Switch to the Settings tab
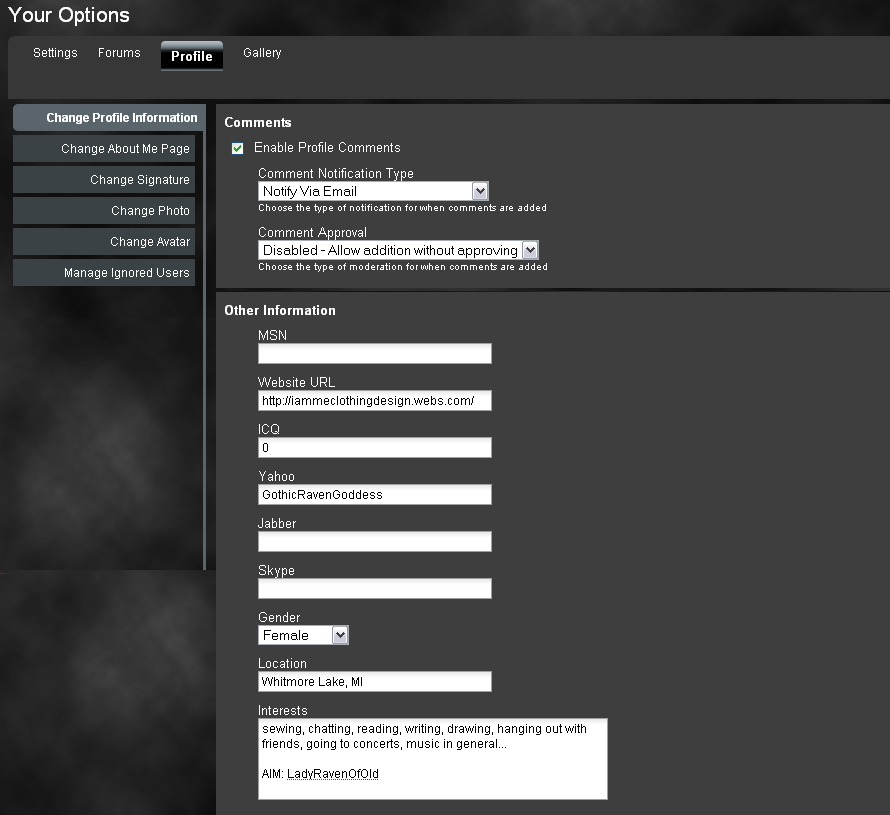890x815 pixels. pos(55,53)
